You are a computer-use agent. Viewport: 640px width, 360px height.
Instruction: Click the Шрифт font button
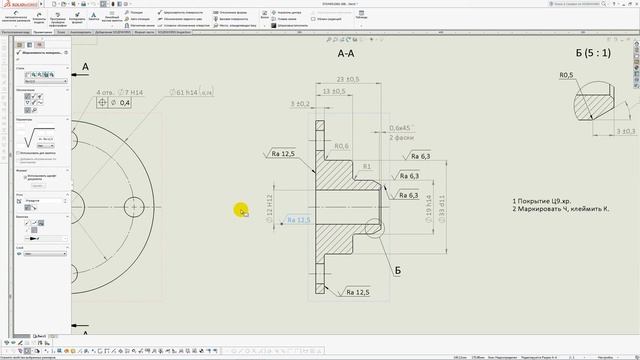point(38,186)
